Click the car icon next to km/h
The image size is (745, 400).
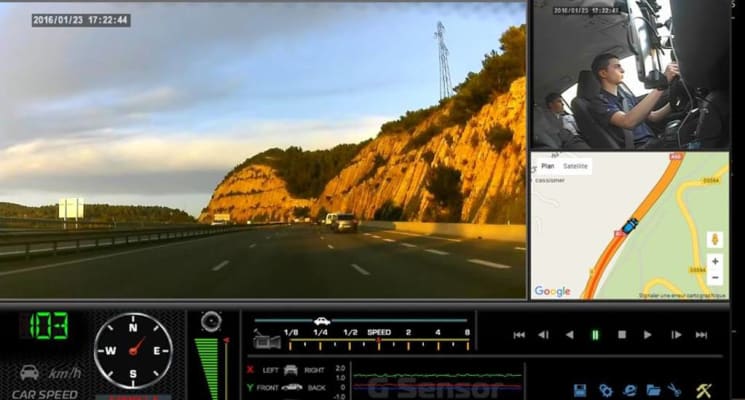(29, 372)
